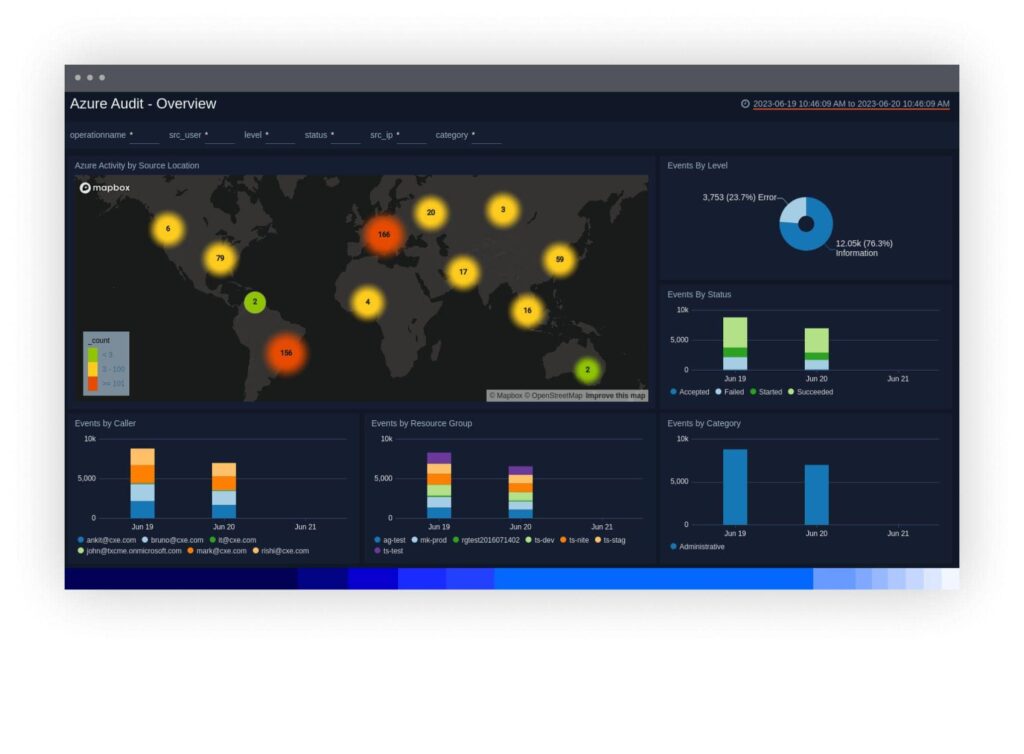
Task: Click the Events By Level panel title
Action: coord(697,166)
